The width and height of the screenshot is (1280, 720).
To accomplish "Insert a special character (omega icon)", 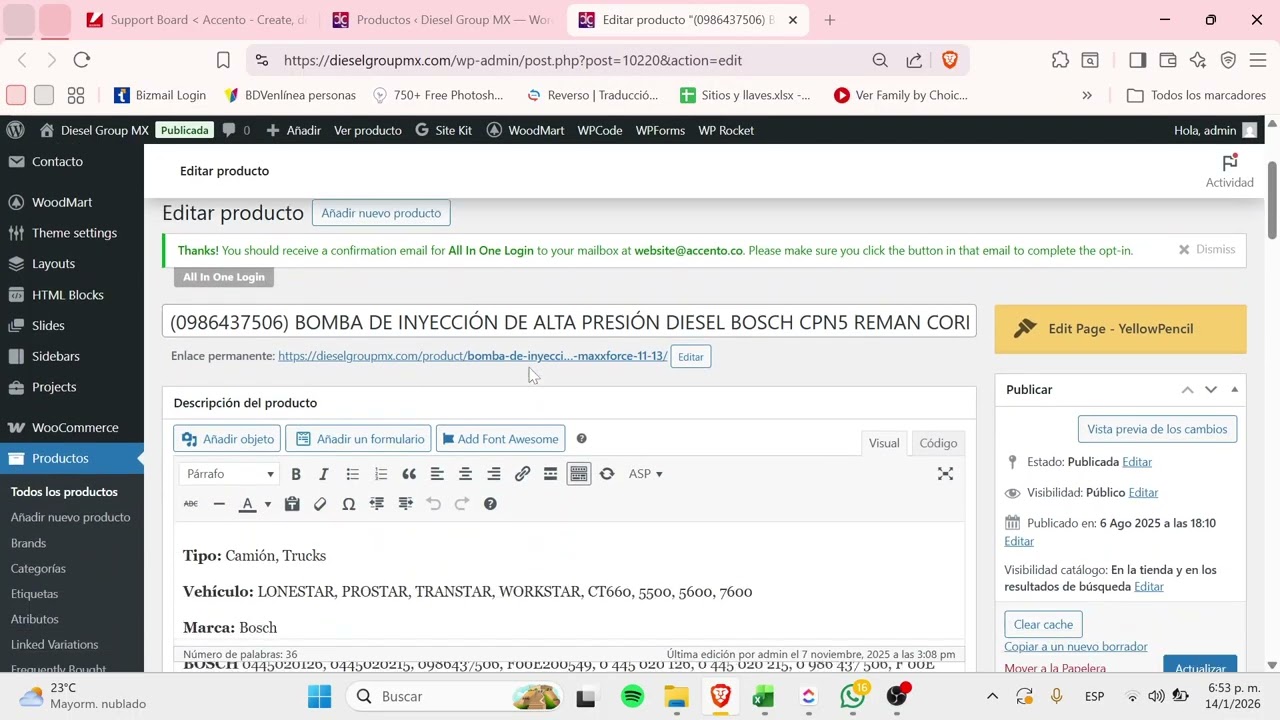I will [348, 504].
